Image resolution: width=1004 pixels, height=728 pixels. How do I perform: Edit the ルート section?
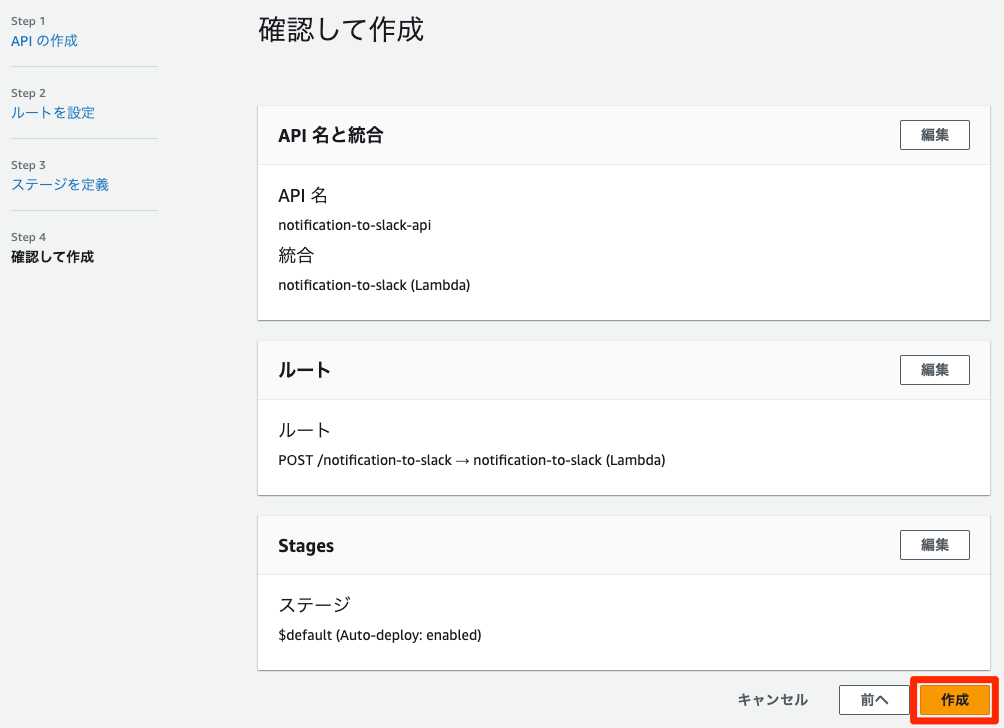[934, 370]
